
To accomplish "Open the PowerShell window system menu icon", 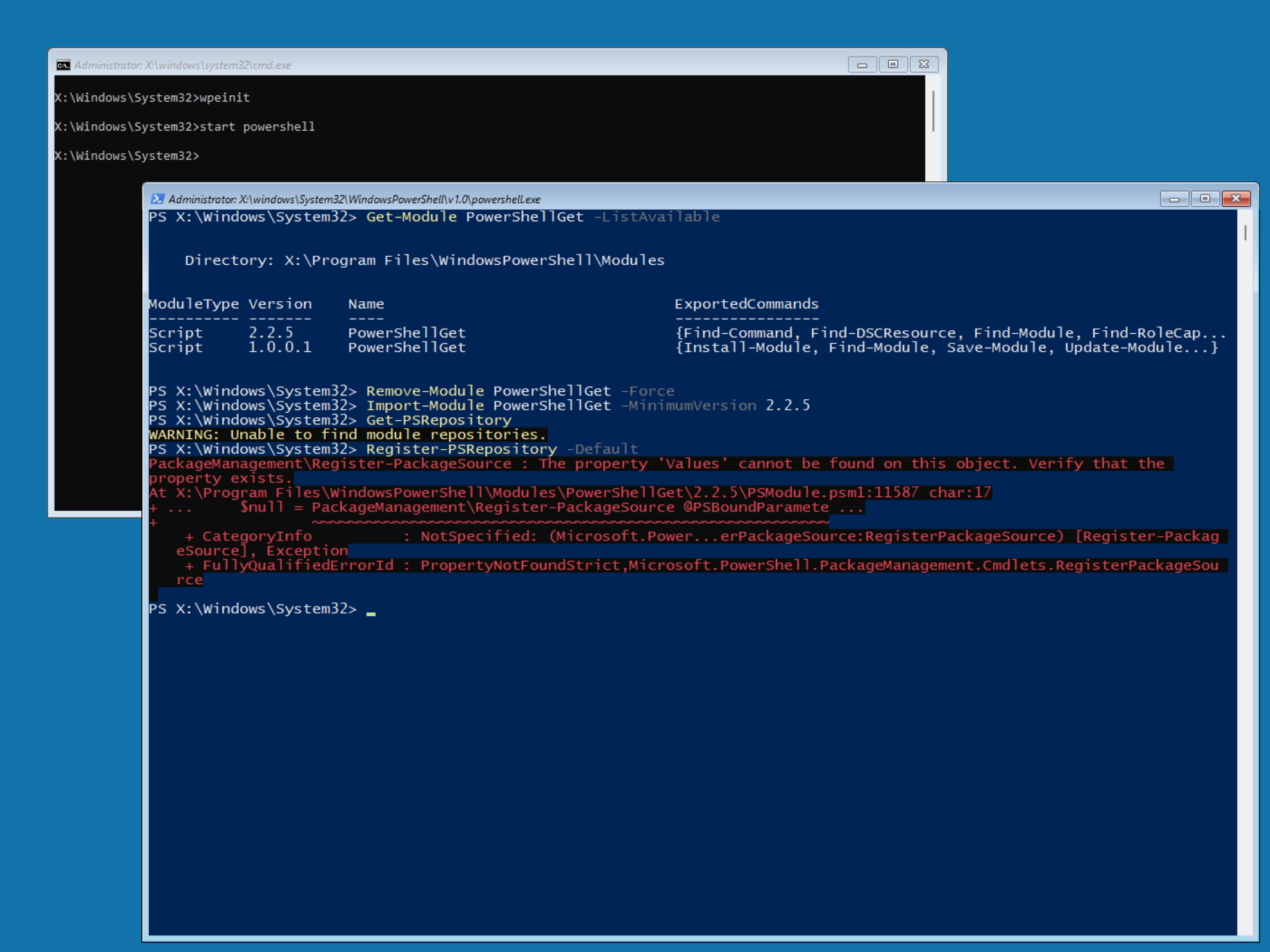I will click(157, 199).
